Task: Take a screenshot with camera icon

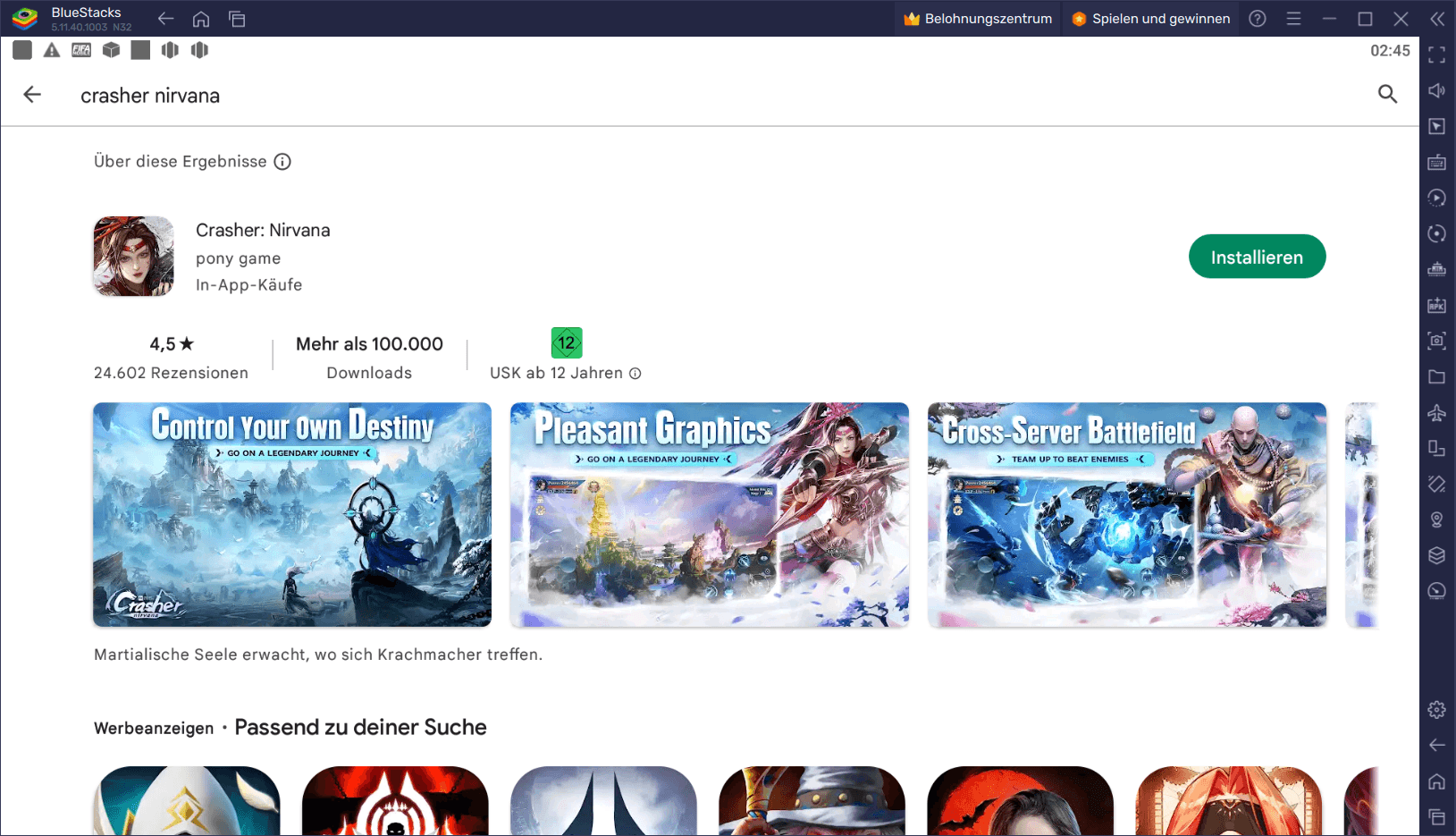Action: (1436, 341)
